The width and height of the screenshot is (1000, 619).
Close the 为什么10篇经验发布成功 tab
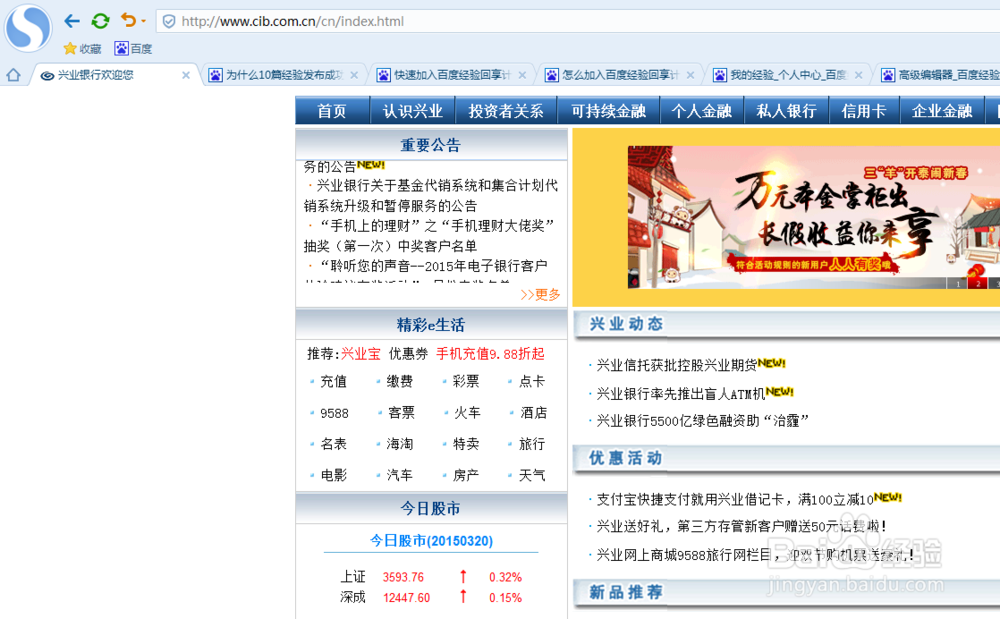(354, 75)
